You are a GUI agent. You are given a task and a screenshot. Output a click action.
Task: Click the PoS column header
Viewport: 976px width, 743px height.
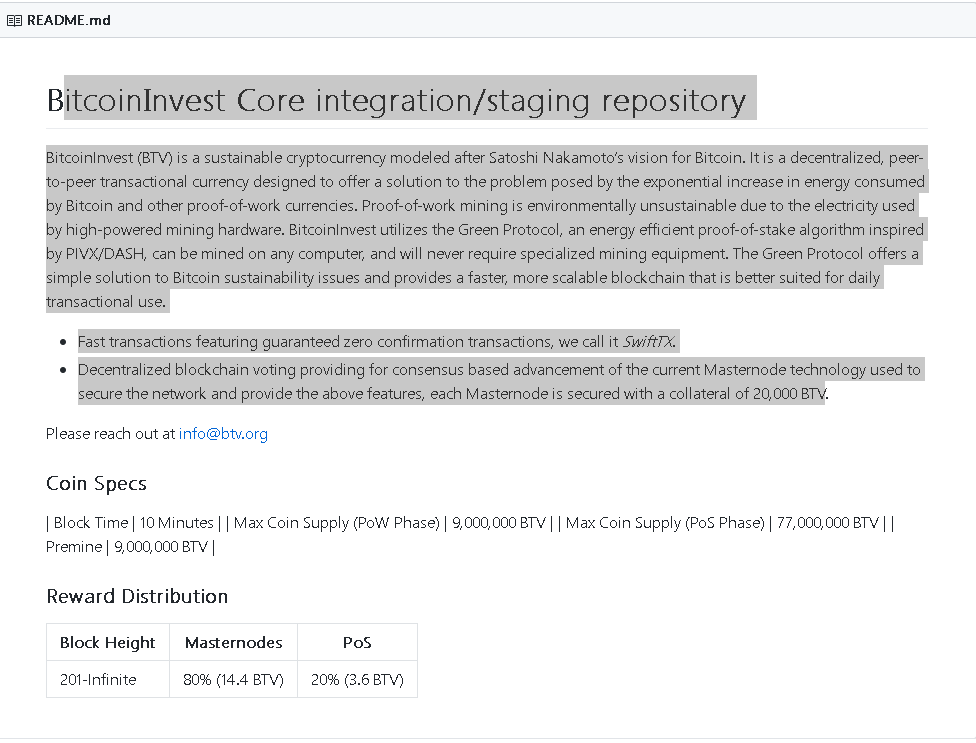point(357,642)
